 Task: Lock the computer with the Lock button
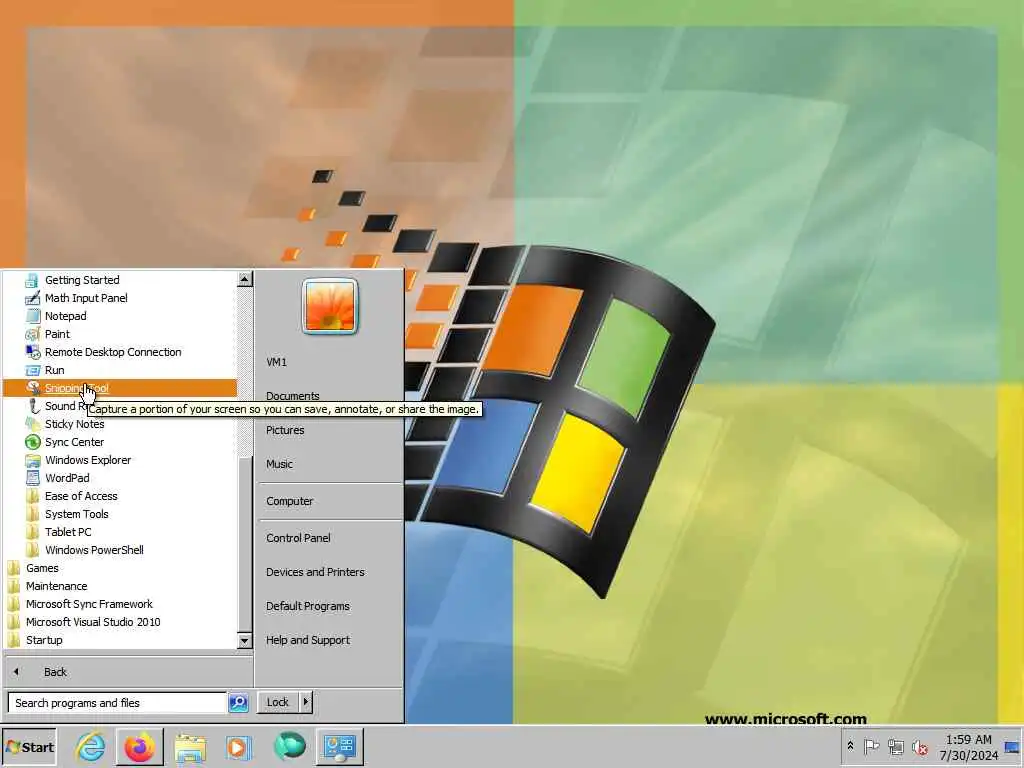278,702
